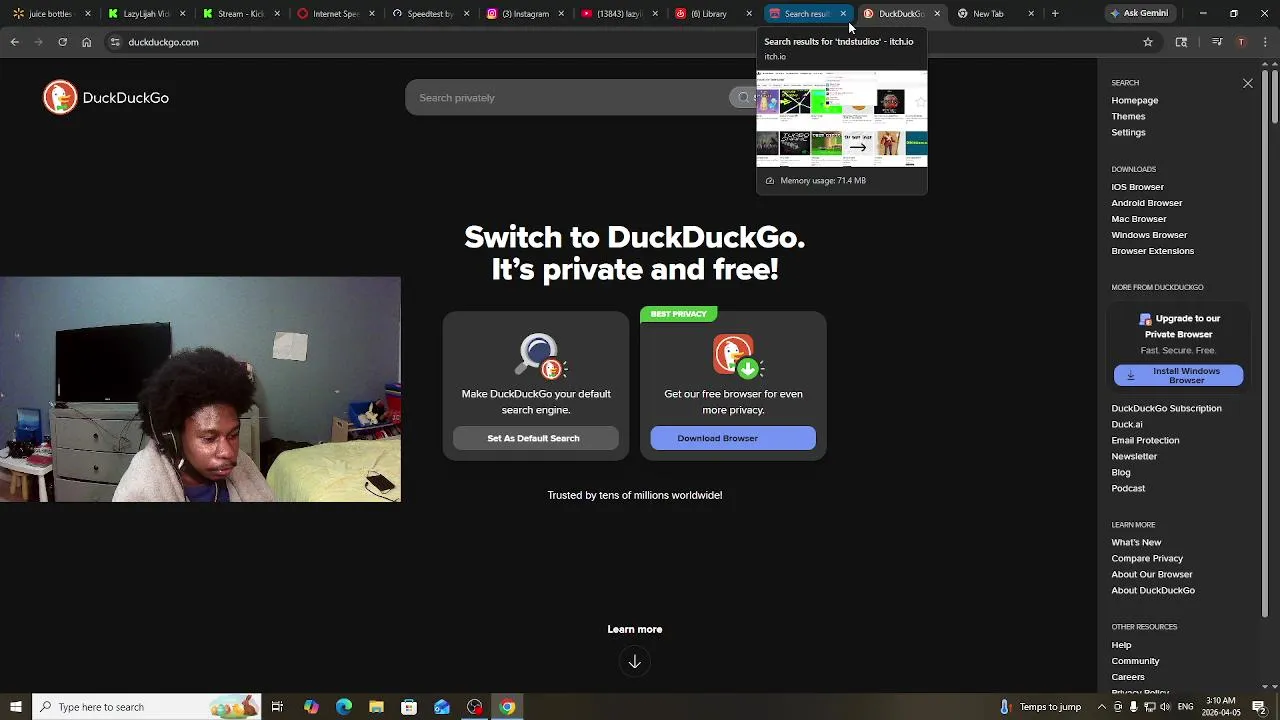The height and width of the screenshot is (720, 1280).
Task: Click the magnifier search button in search box
Action: 743,97
